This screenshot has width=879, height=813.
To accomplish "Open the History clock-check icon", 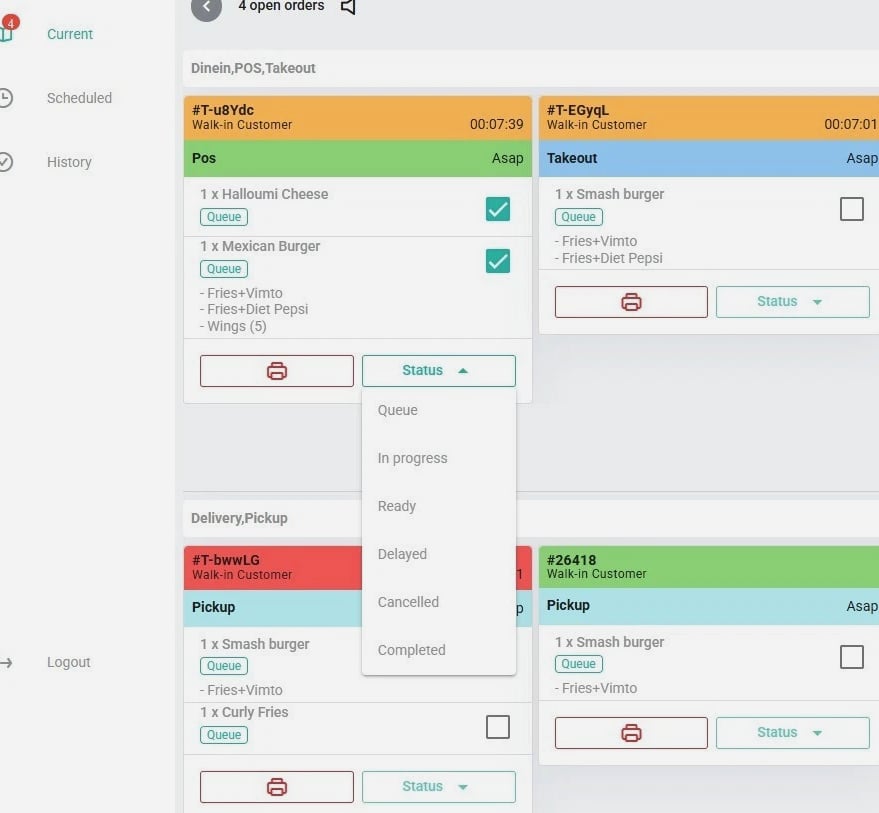I will (6, 162).
